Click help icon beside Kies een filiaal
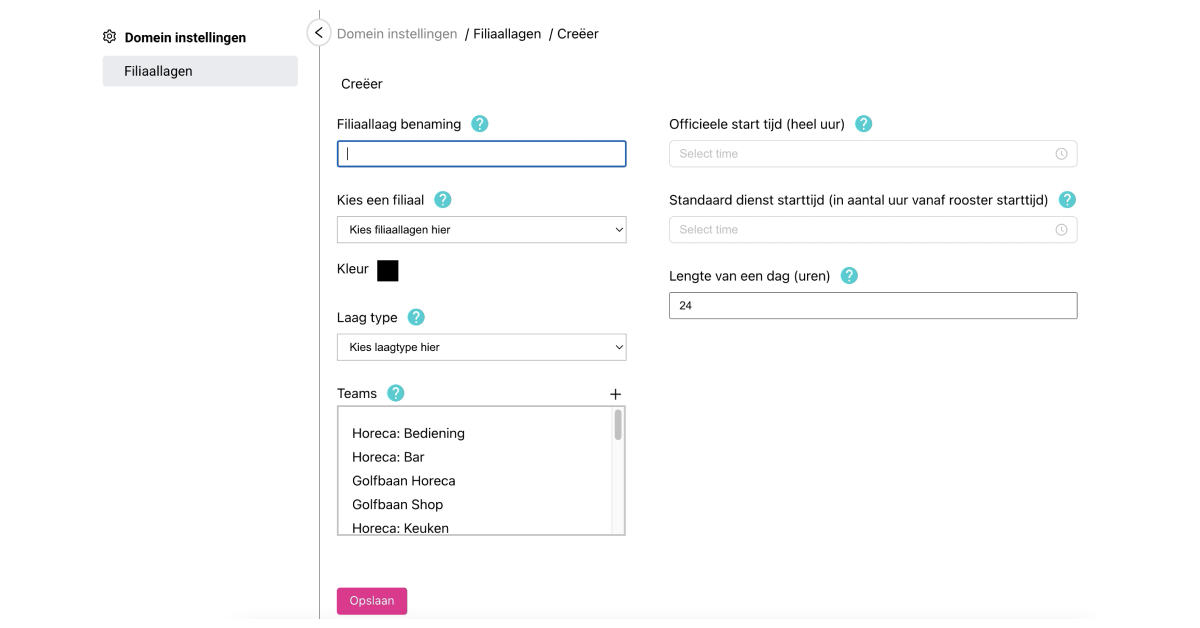Image resolution: width=1200 pixels, height=628 pixels. point(443,200)
